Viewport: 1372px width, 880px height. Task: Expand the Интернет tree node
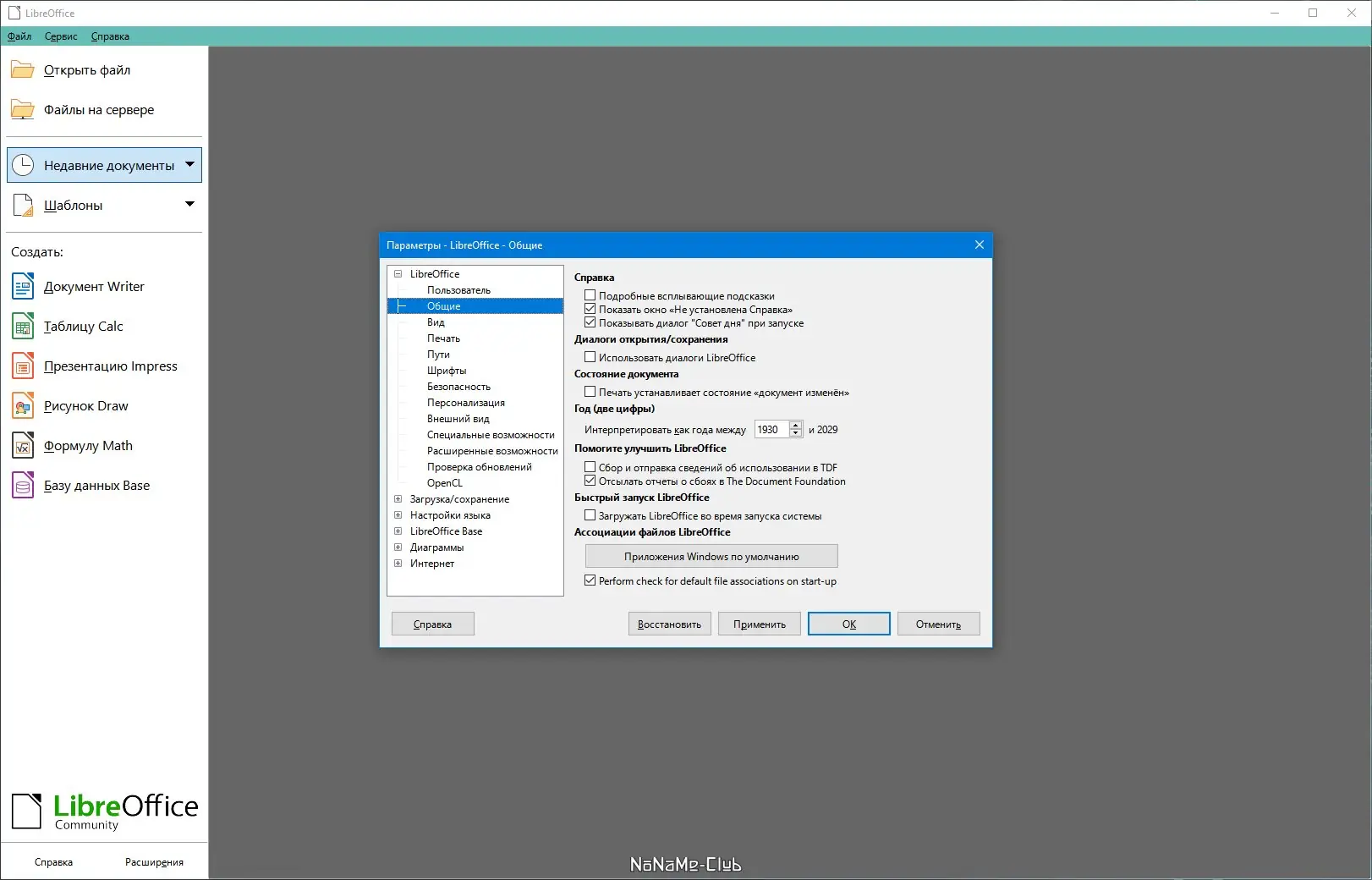[x=398, y=563]
